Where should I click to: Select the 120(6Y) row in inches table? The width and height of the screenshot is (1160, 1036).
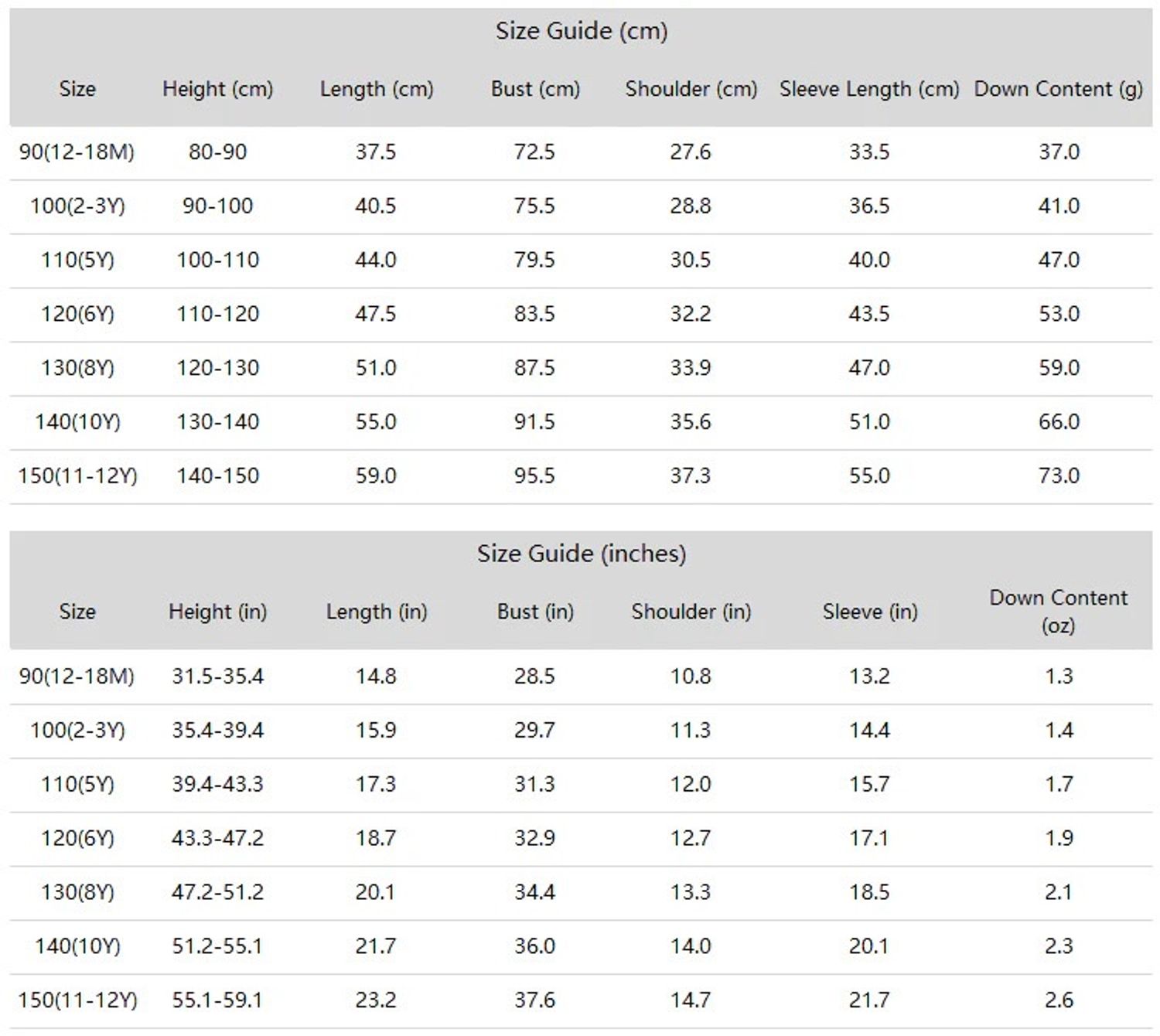[x=581, y=839]
